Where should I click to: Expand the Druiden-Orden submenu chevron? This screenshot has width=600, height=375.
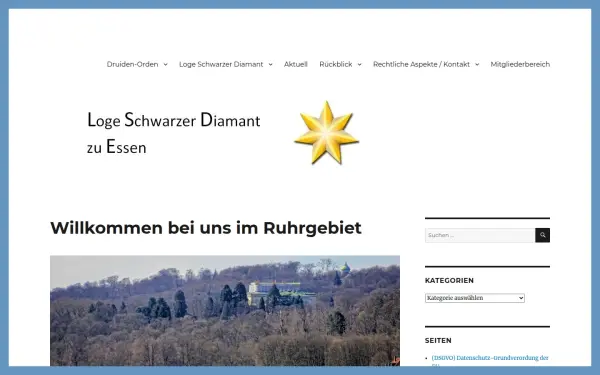[165, 65]
